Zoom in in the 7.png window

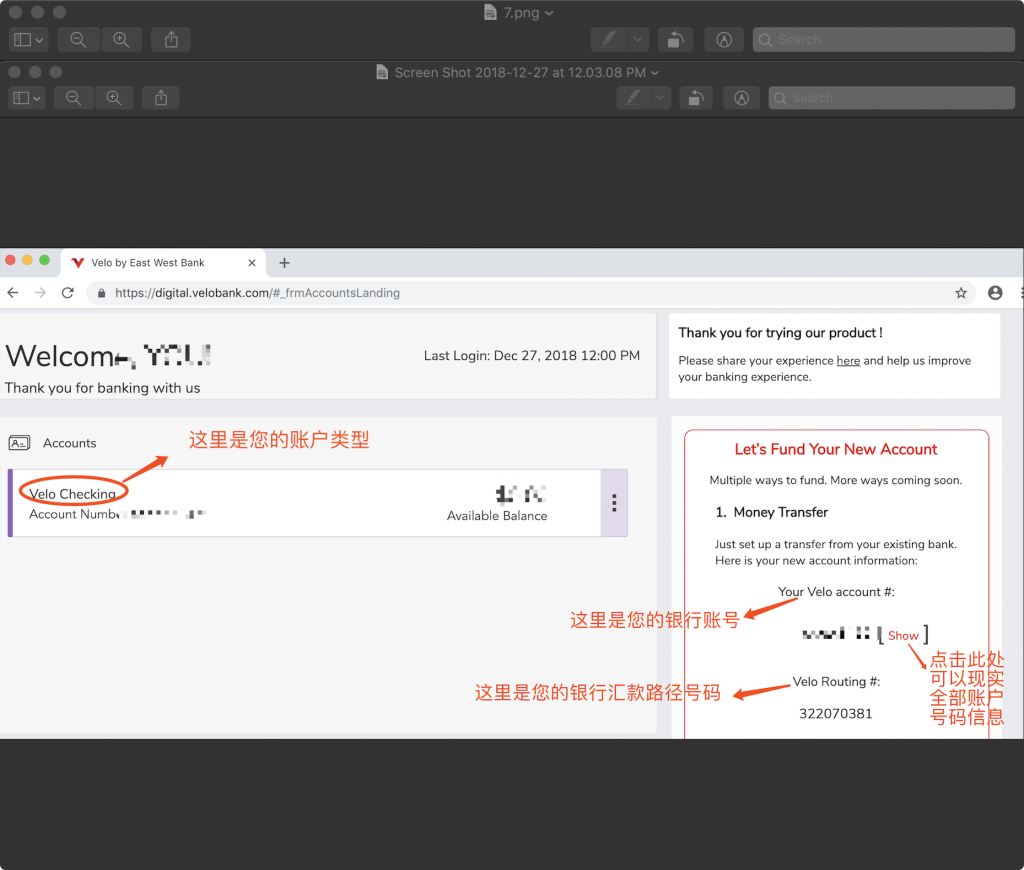click(x=121, y=40)
